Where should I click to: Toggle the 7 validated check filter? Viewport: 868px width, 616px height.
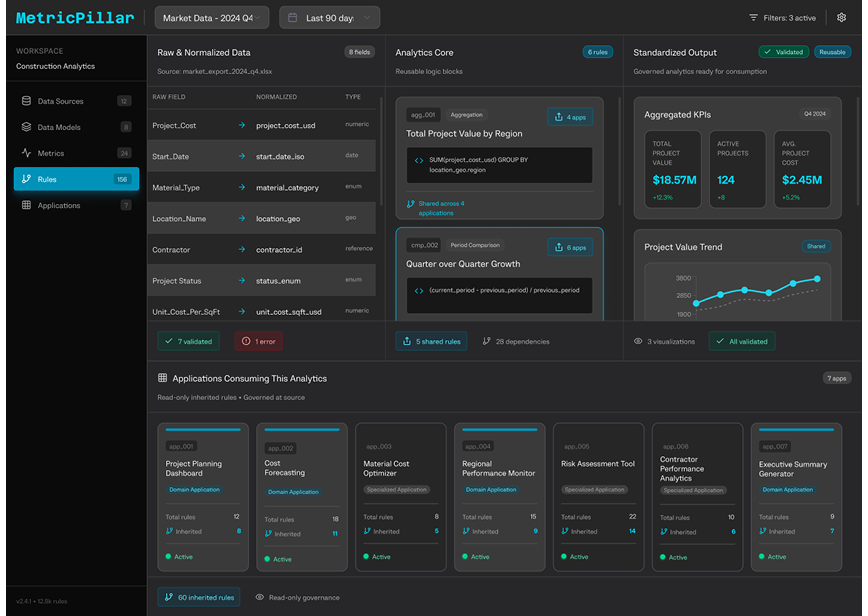coord(188,341)
